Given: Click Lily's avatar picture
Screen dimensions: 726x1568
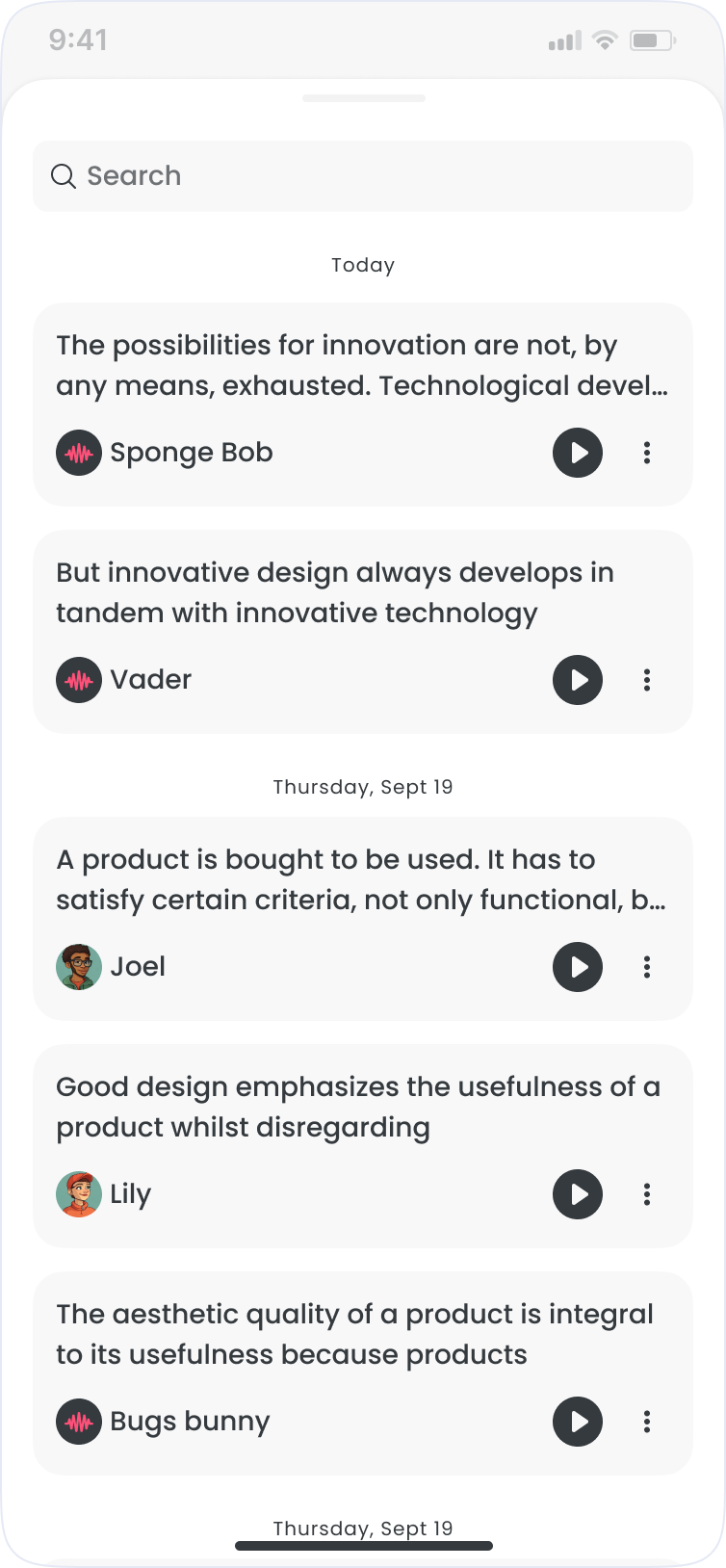Looking at the screenshot, I should coord(79,1194).
